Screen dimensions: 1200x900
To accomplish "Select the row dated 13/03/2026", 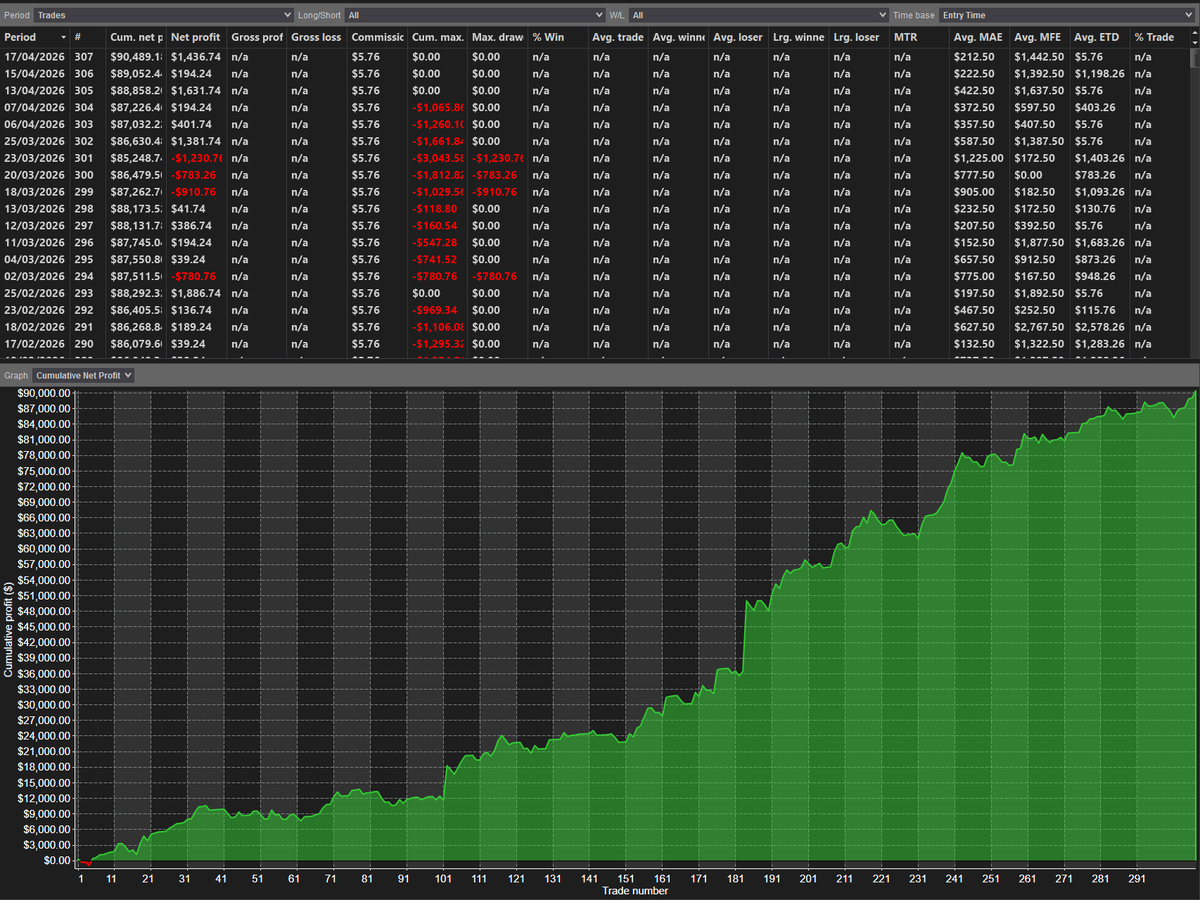I will click(595, 209).
